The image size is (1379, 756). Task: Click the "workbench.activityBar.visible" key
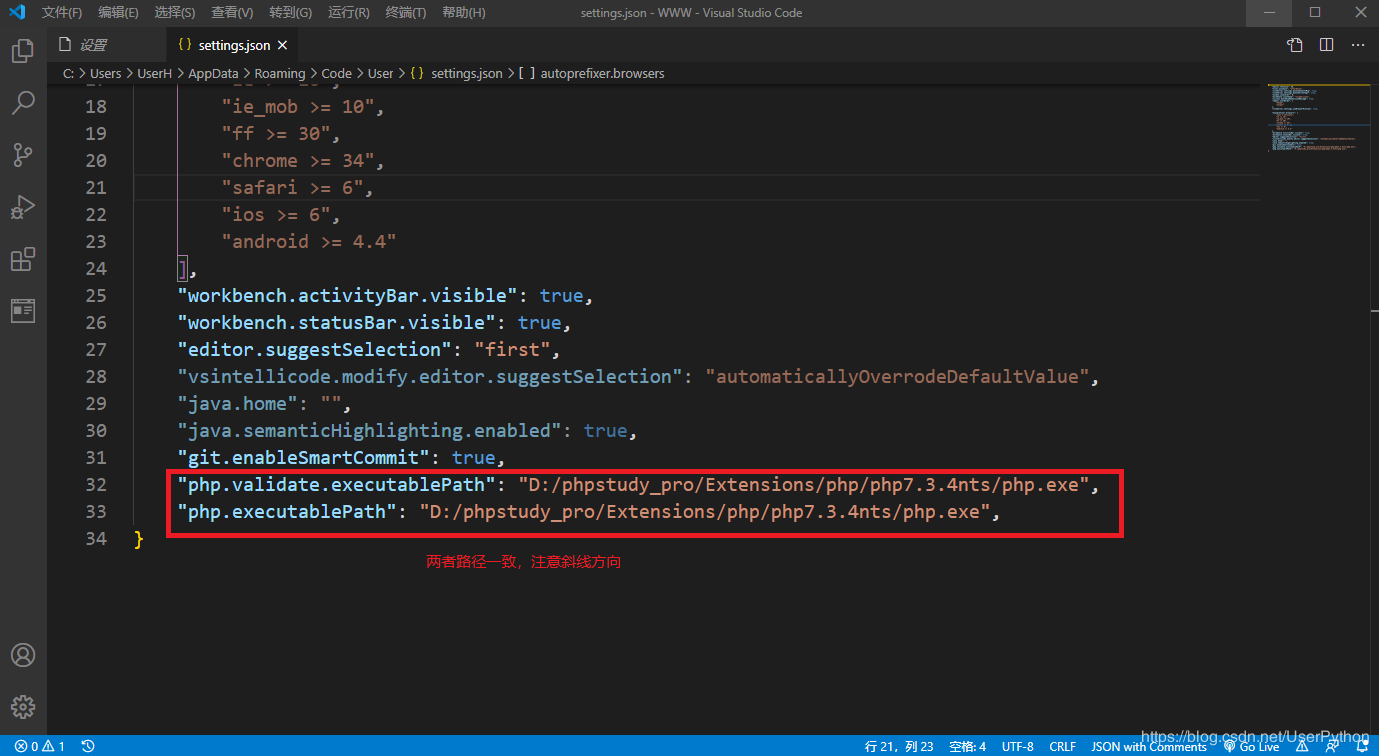tap(348, 295)
